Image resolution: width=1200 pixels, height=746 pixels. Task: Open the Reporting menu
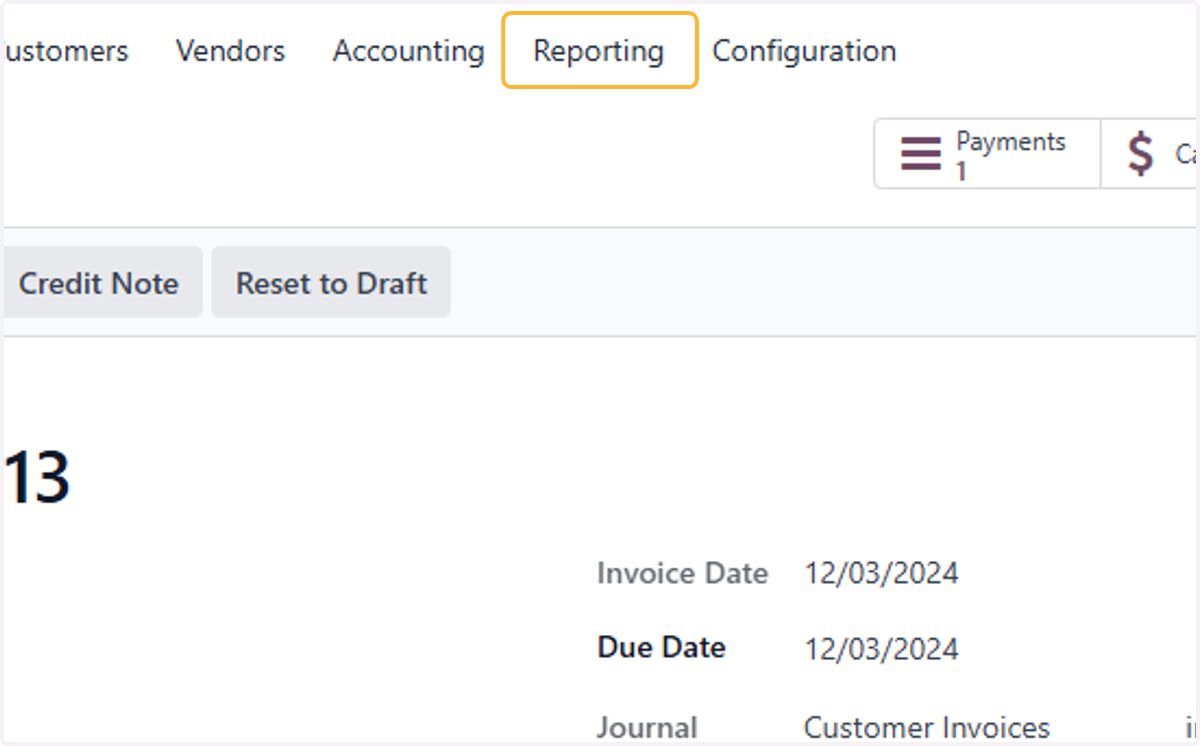pyautogui.click(x=599, y=51)
